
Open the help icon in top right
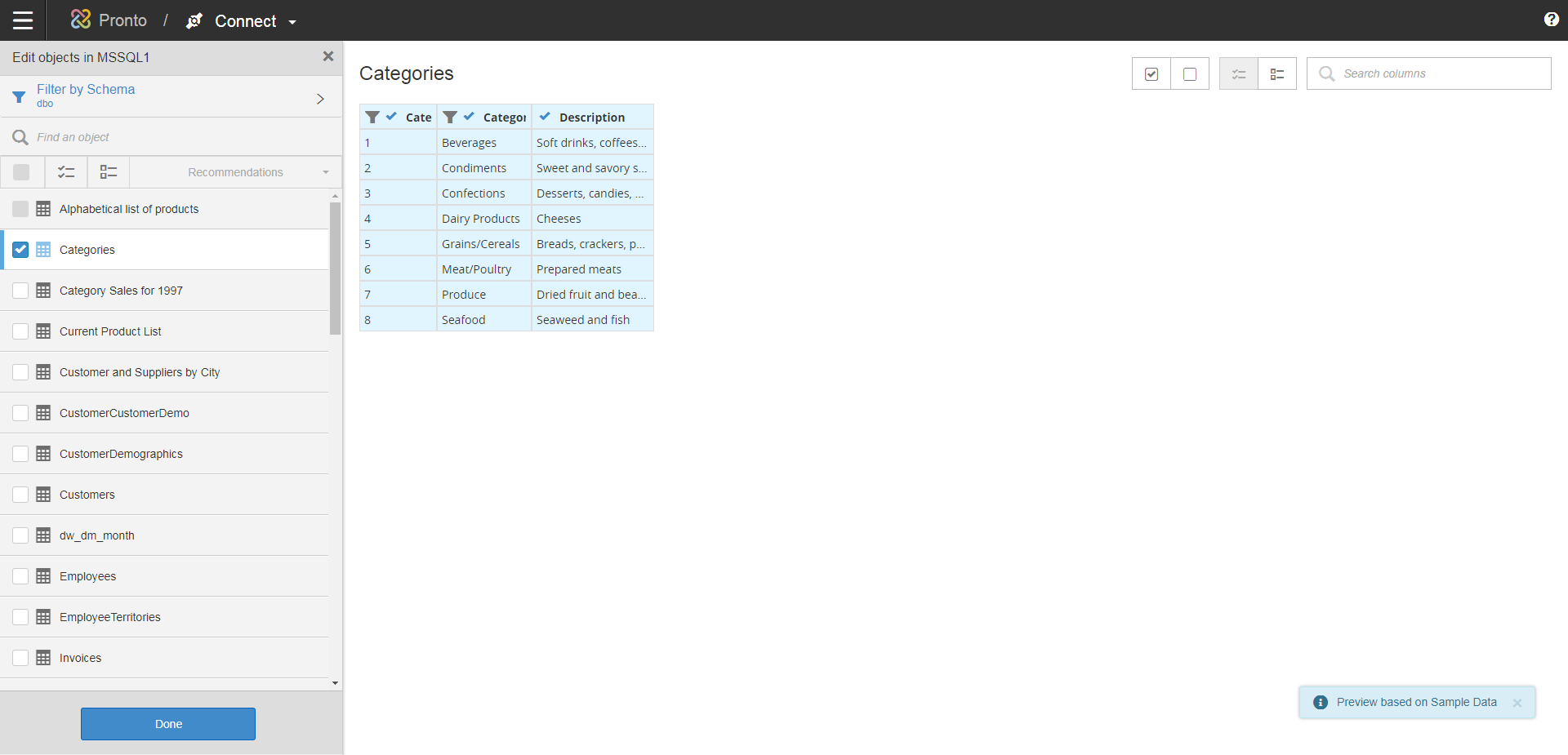pos(1552,19)
